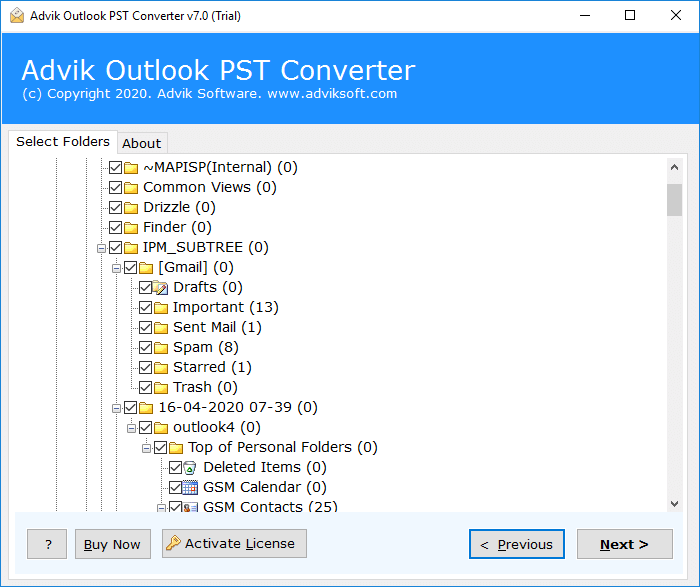Select the GSM Calendar (0) label
The image size is (700, 587).
pos(265,487)
